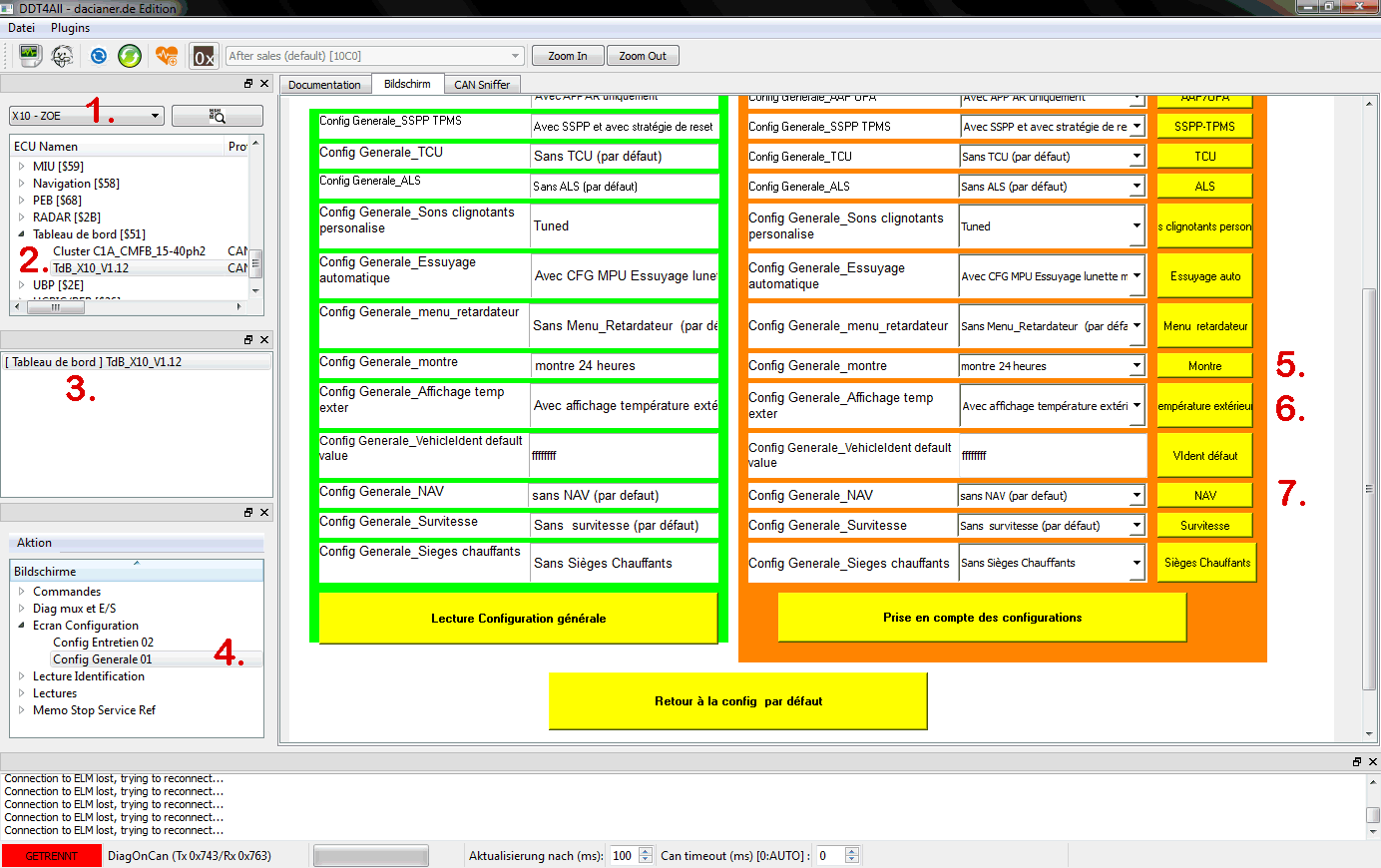Toggle the 0x hex view button
The height and width of the screenshot is (868, 1381).
pyautogui.click(x=204, y=56)
